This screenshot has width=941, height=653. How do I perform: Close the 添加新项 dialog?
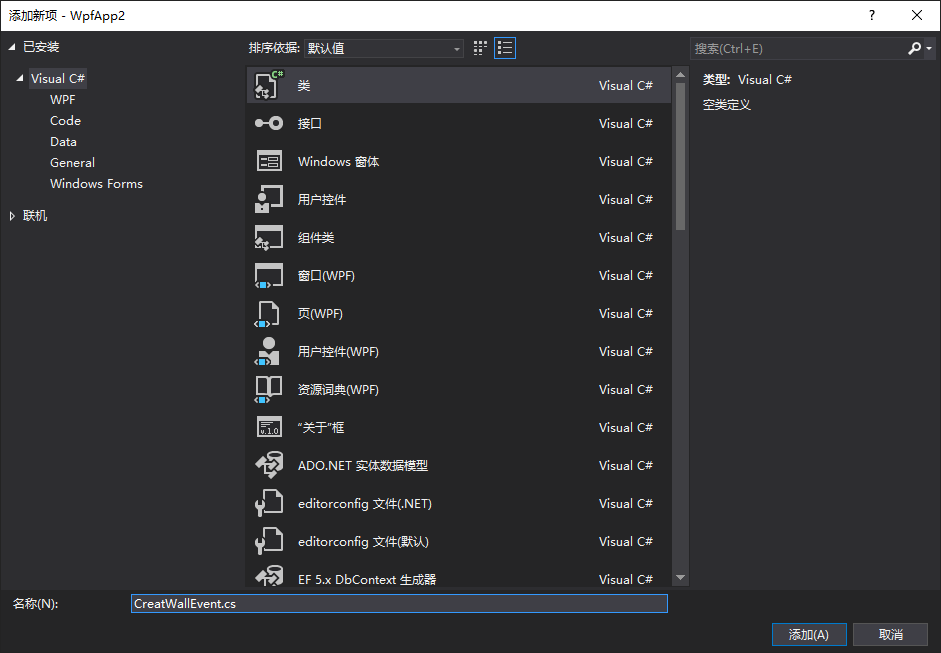(917, 15)
